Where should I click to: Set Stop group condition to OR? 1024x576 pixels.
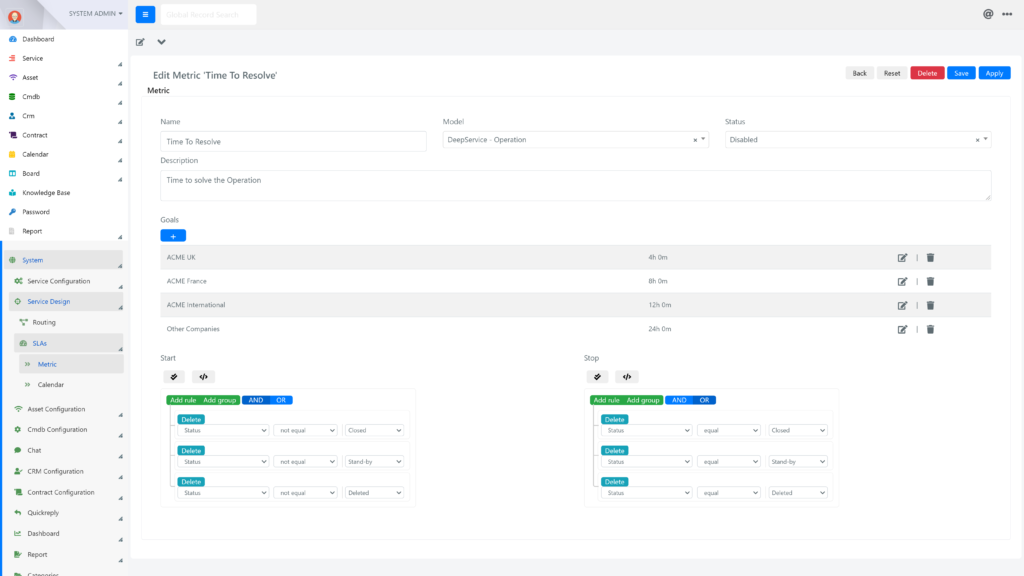tap(704, 400)
